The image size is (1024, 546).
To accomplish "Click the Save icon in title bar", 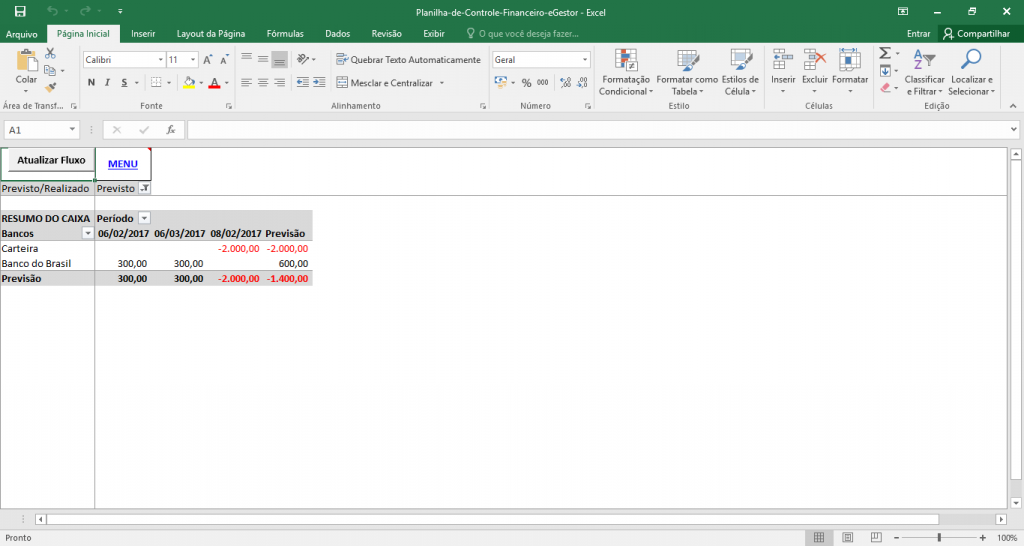I will coord(20,11).
